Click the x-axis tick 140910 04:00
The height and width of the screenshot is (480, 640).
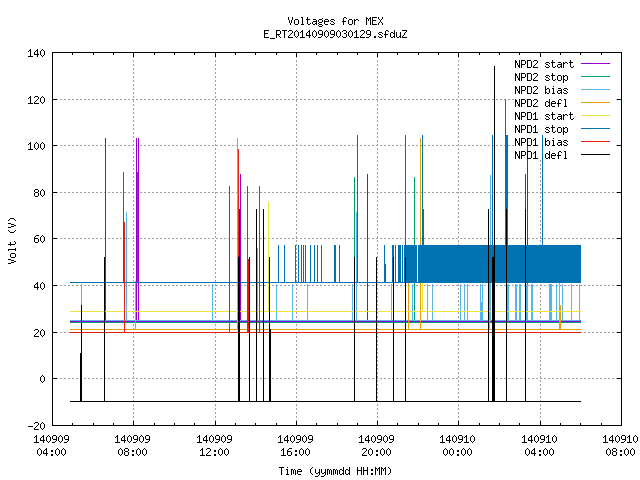point(539,446)
